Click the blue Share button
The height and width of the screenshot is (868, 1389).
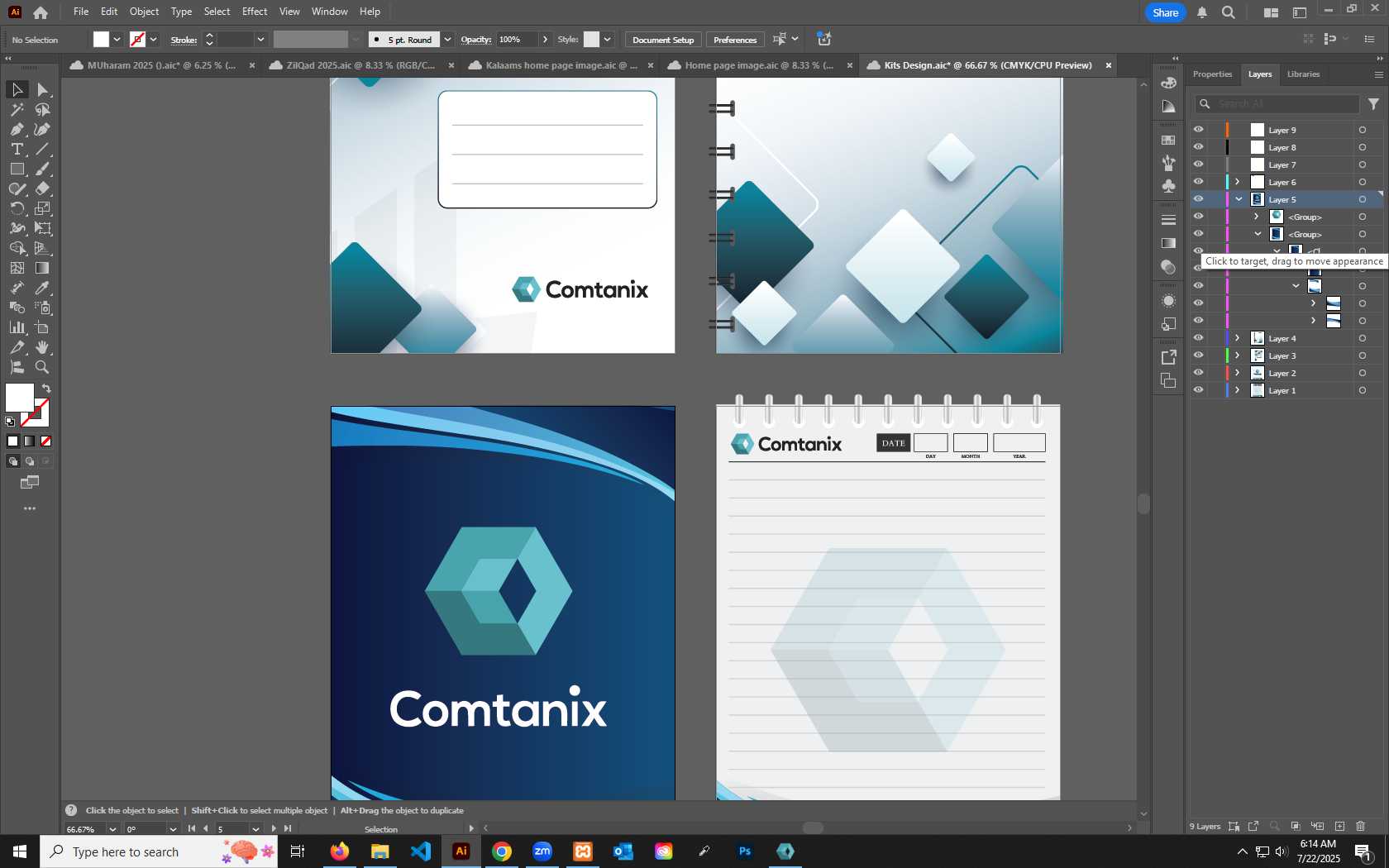click(x=1165, y=12)
